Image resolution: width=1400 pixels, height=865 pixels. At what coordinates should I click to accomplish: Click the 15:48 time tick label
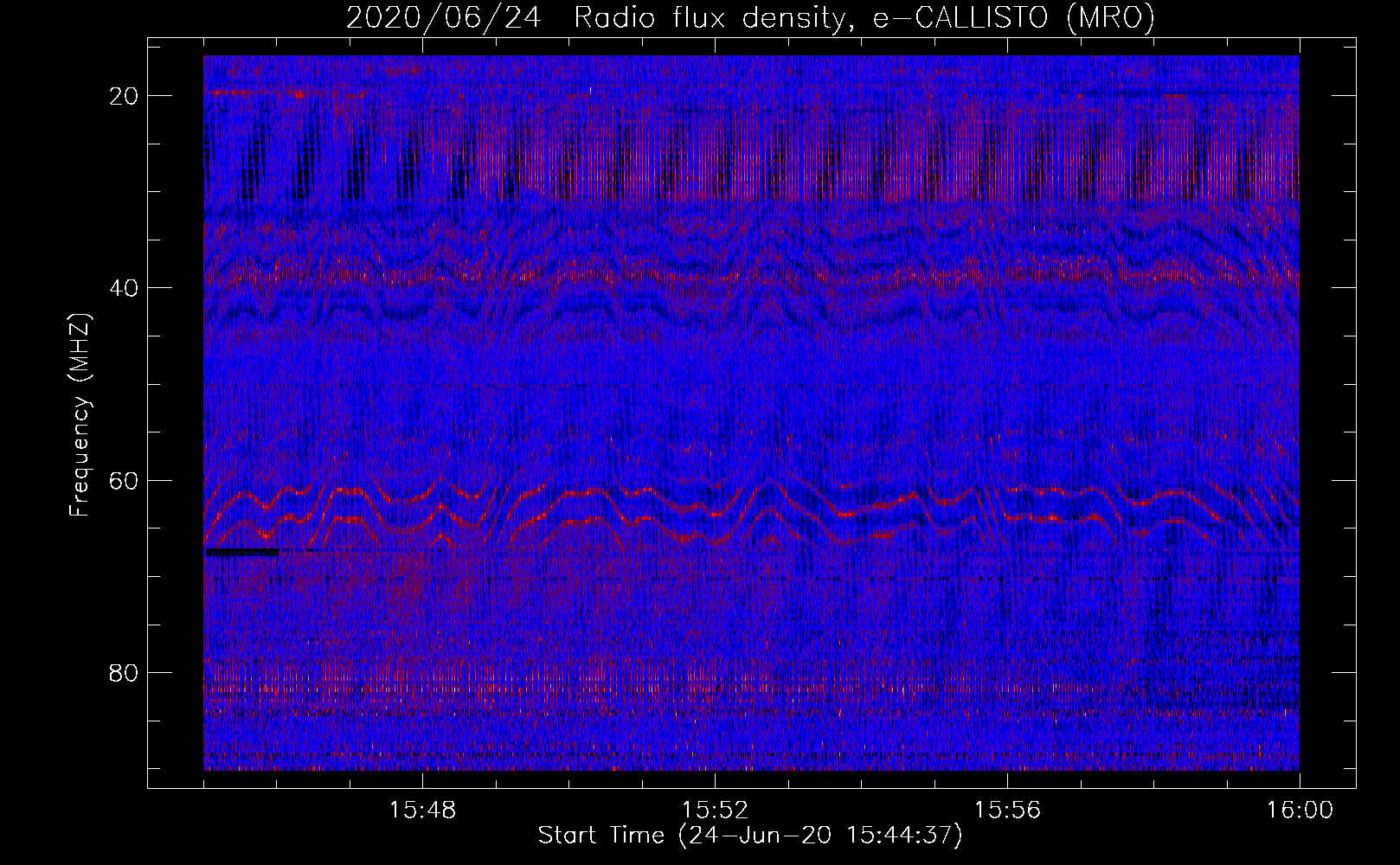tap(422, 811)
